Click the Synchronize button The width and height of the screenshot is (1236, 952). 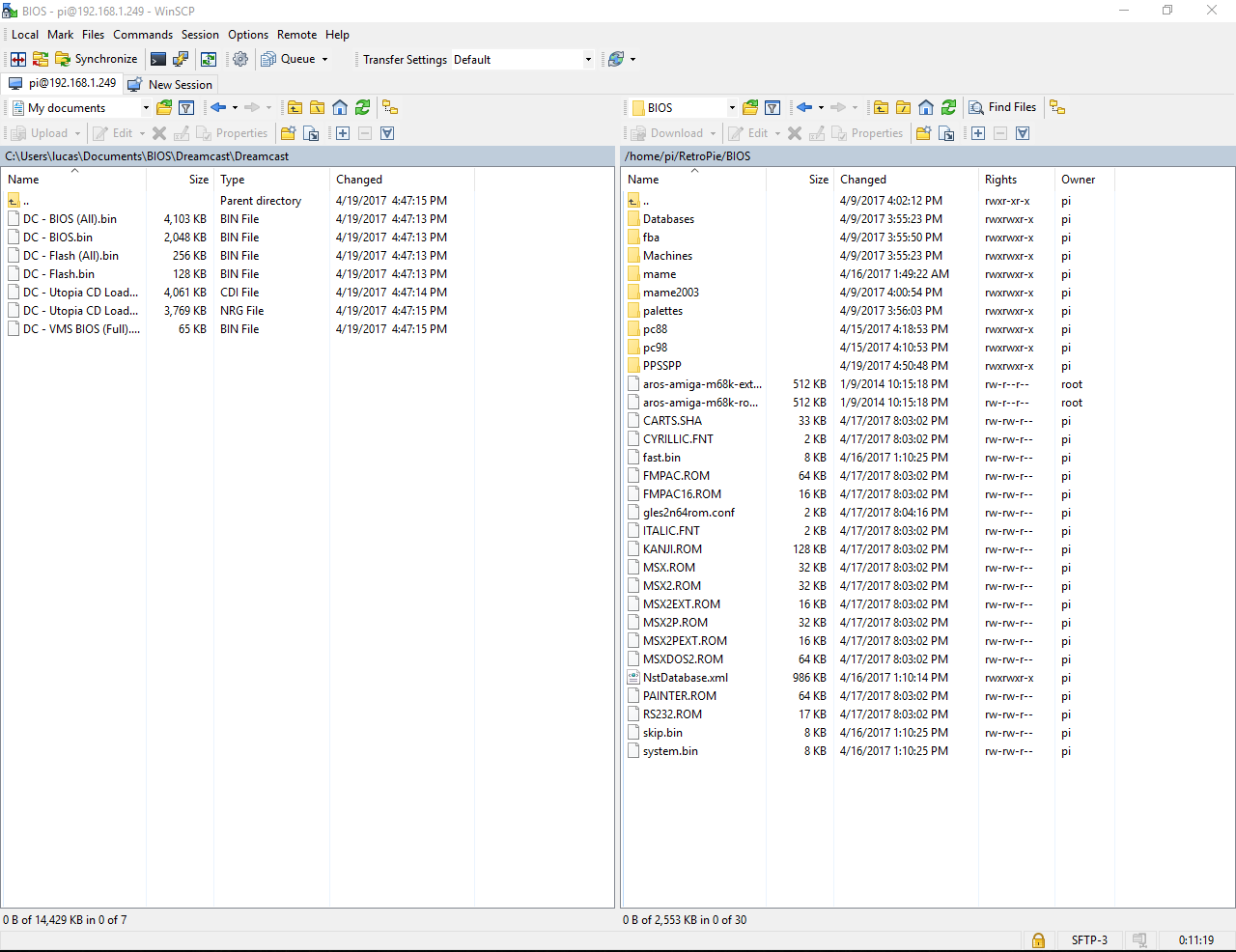coord(97,59)
